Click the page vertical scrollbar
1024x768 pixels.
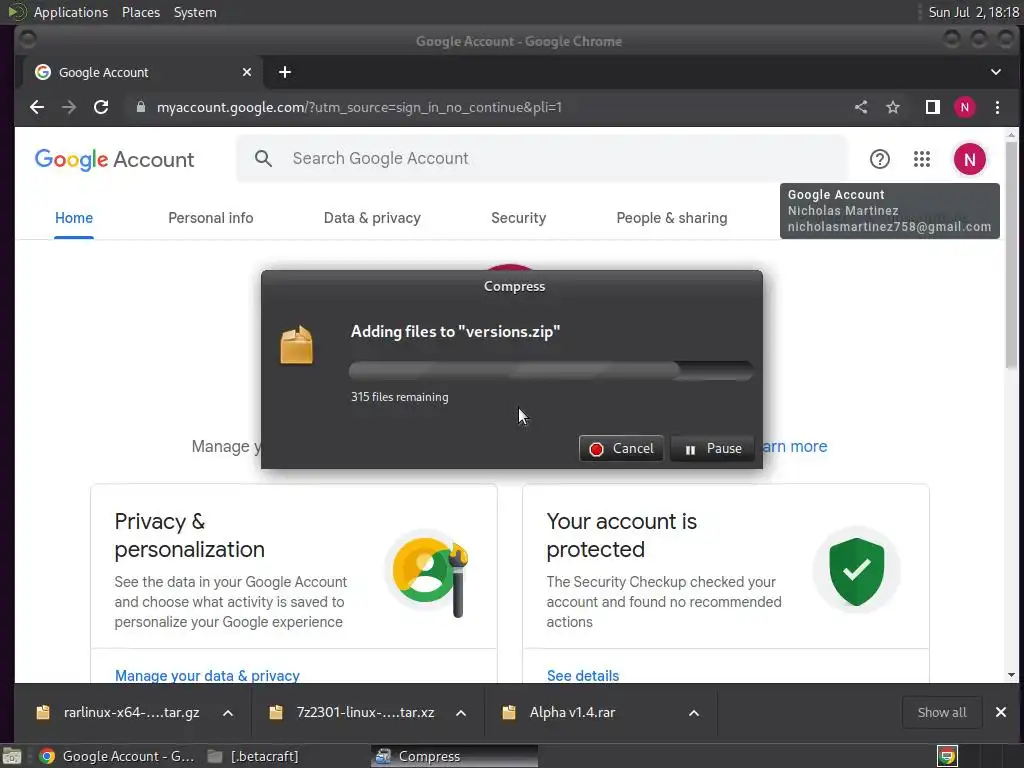coord(1011,255)
